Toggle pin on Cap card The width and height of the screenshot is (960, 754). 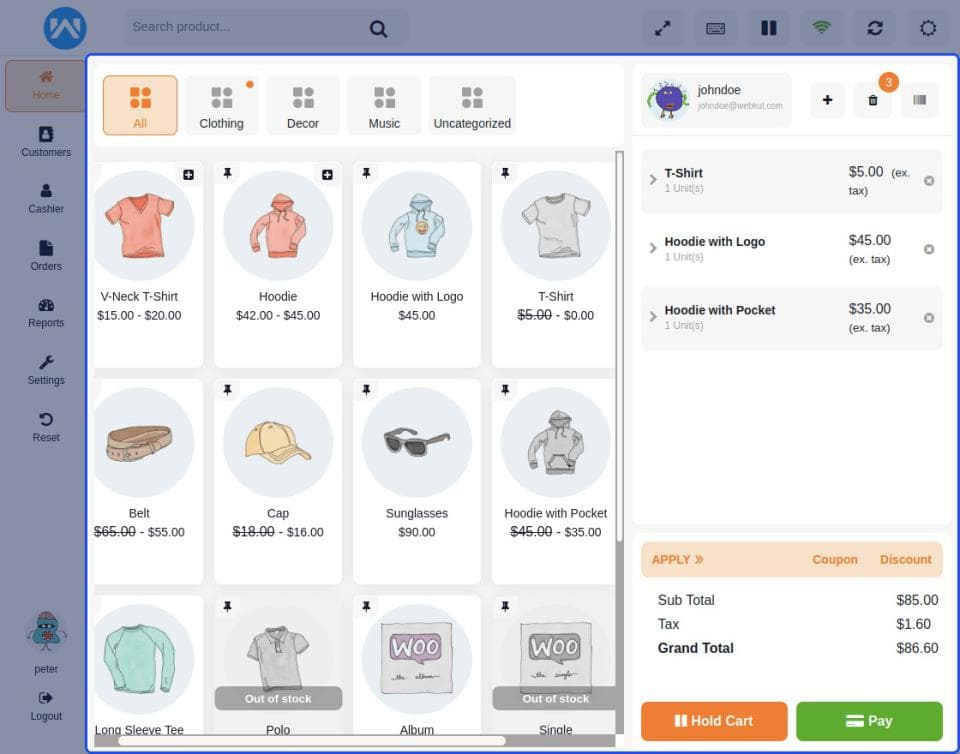pos(227,390)
